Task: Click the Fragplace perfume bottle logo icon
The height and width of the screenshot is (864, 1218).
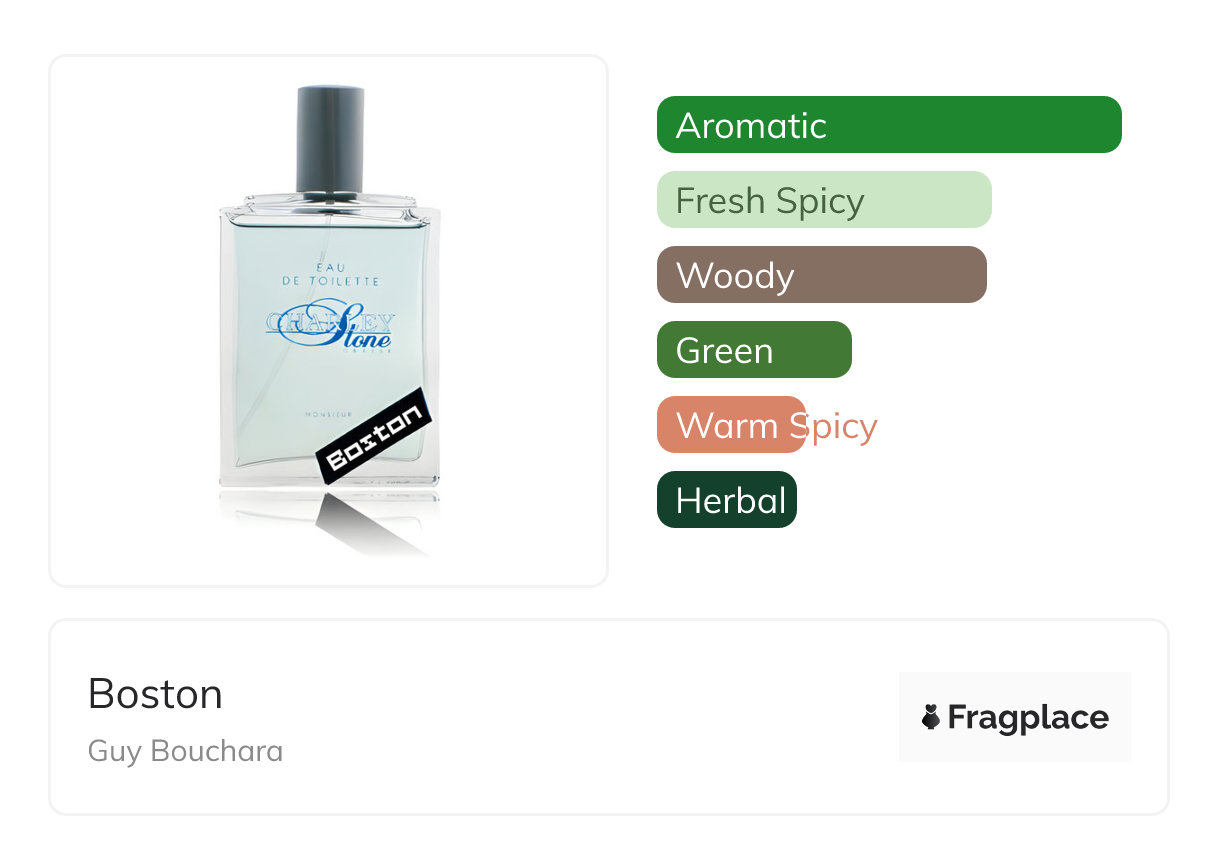Action: point(931,717)
